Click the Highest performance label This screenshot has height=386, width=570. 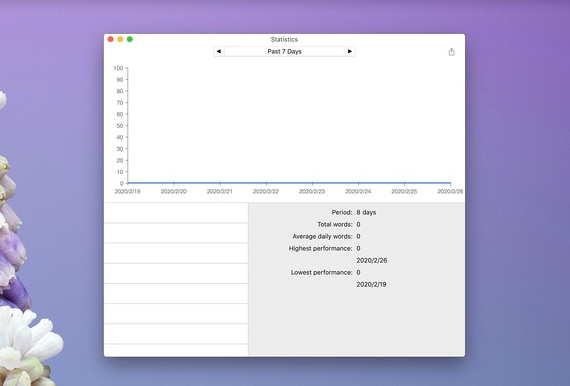click(320, 248)
